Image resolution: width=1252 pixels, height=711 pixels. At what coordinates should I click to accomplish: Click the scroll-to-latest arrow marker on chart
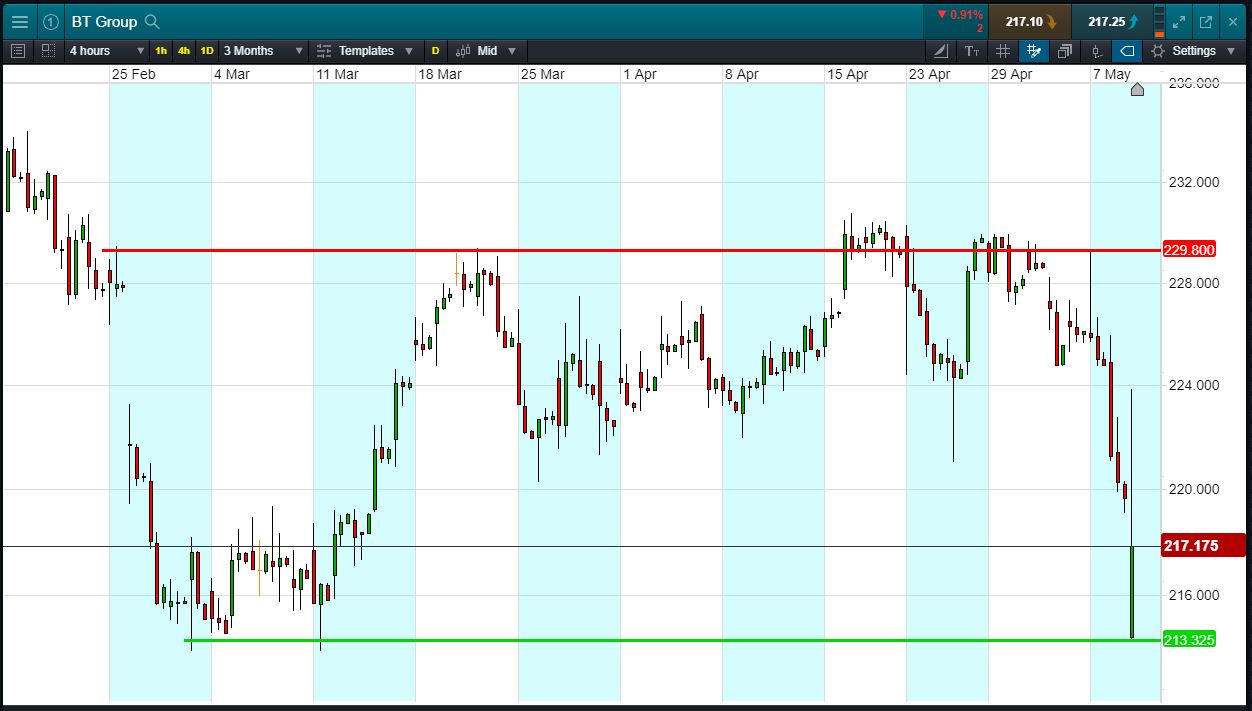[1137, 89]
